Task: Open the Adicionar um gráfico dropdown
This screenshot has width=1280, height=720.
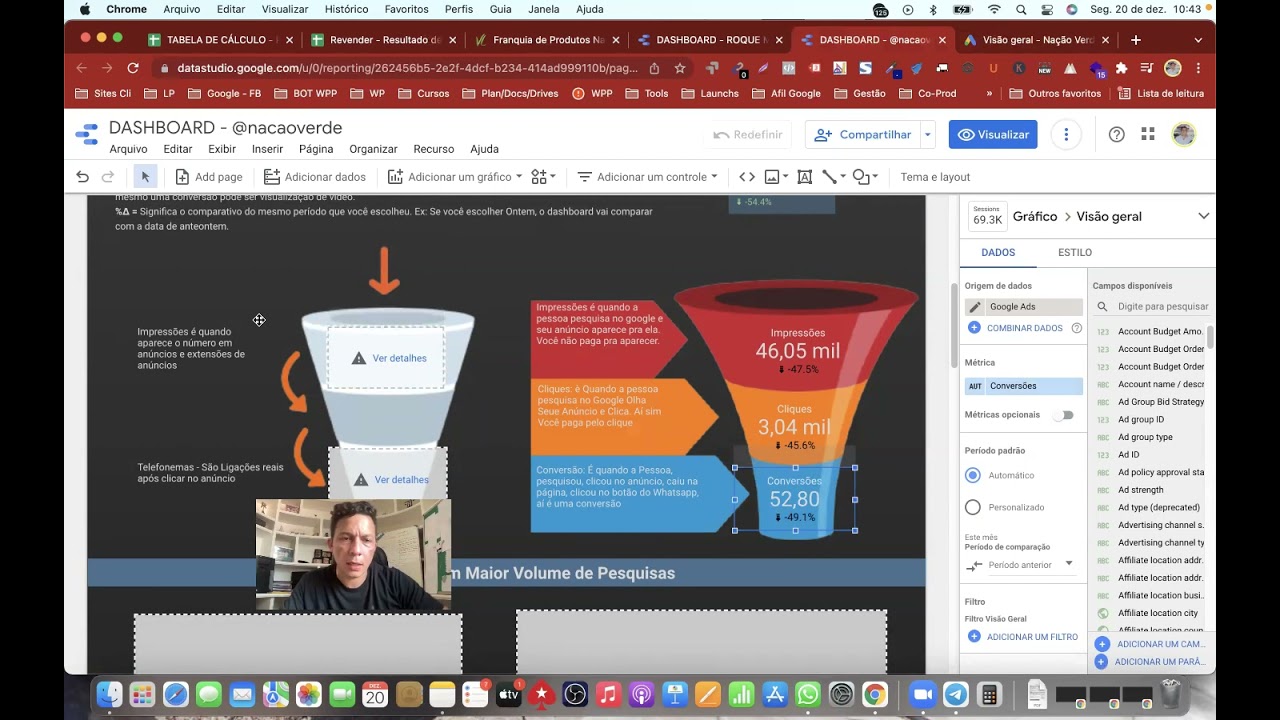Action: 455,177
